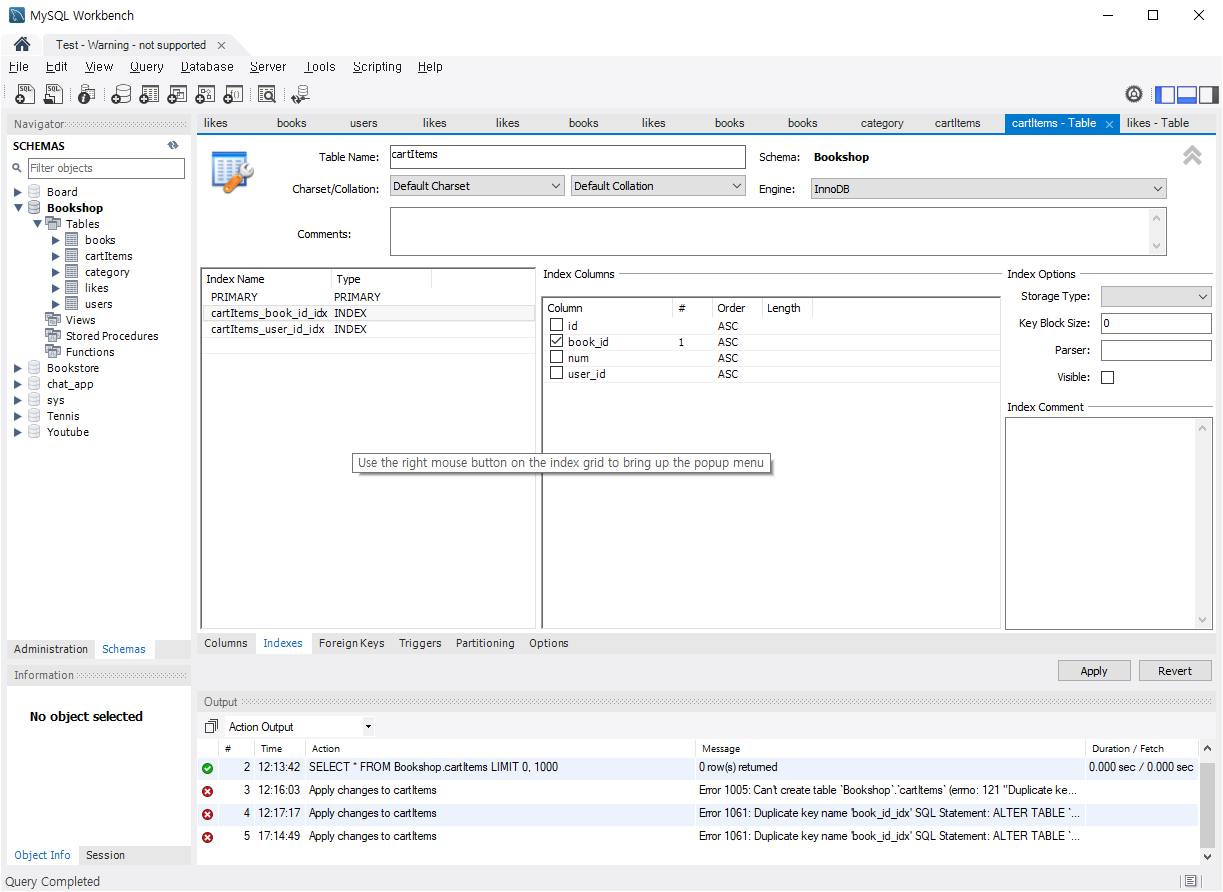Click the success icon of output row 2

(x=207, y=768)
